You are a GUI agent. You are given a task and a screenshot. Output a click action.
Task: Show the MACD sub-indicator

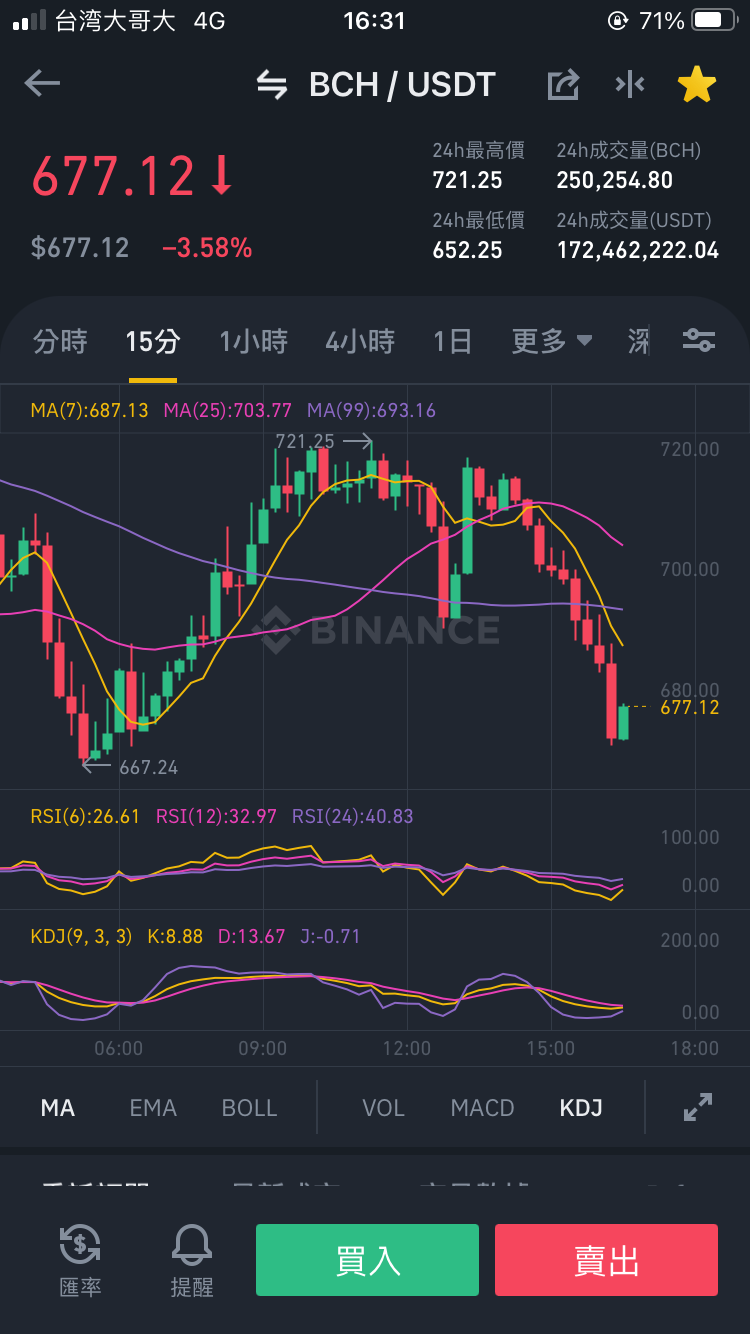pyautogui.click(x=482, y=1108)
